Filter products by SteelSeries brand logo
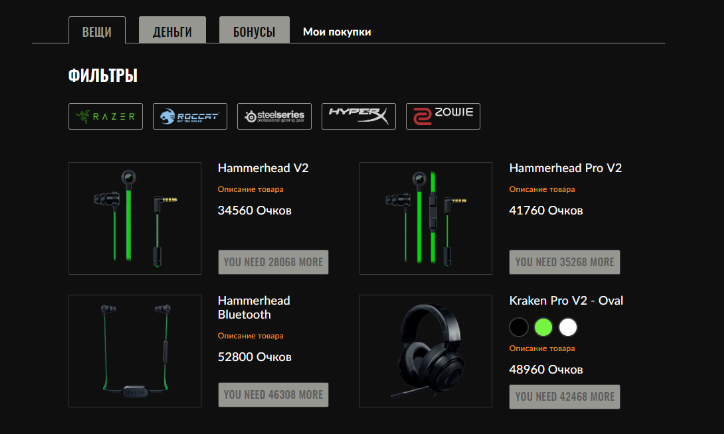Viewport: 724px width, 434px height. [x=274, y=117]
